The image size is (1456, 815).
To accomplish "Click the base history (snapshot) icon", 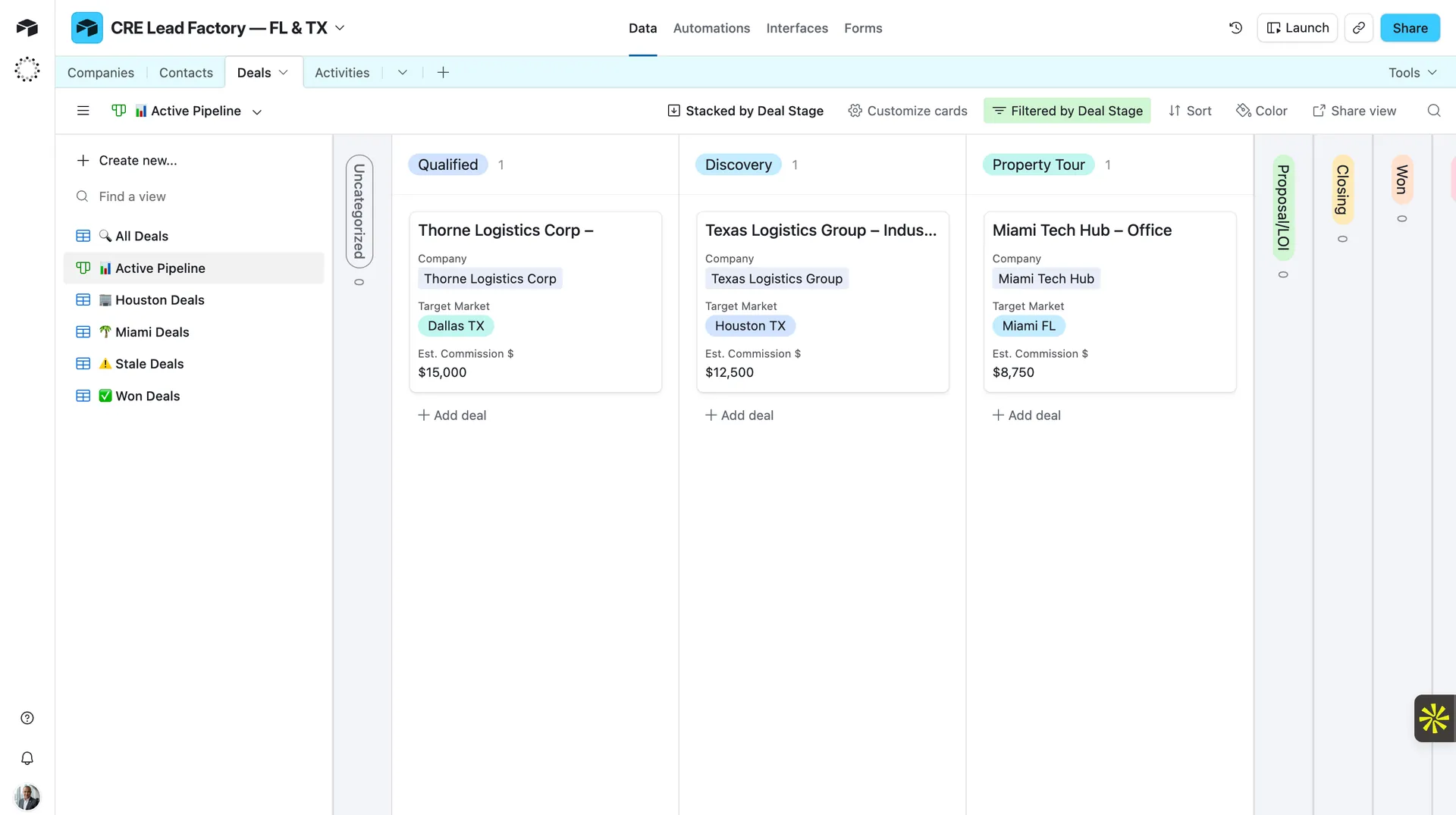I will [x=1235, y=27].
